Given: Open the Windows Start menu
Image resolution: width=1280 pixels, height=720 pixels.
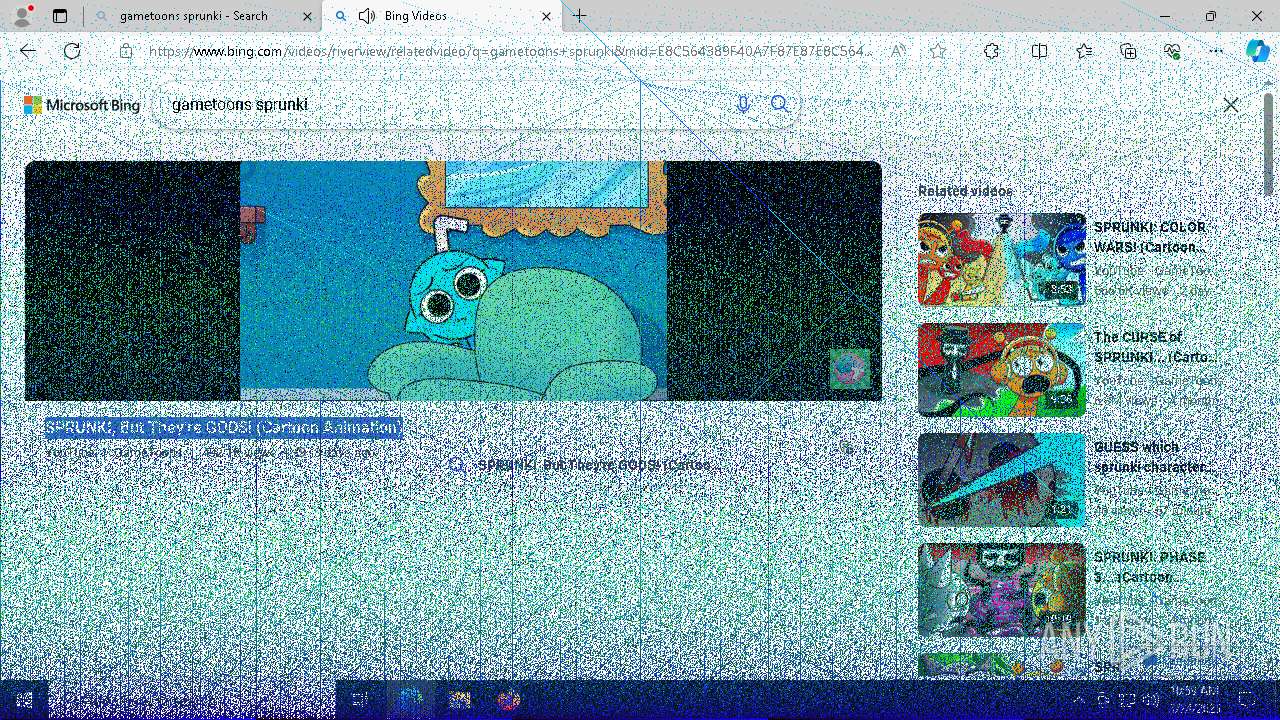Looking at the screenshot, I should click(x=24, y=700).
